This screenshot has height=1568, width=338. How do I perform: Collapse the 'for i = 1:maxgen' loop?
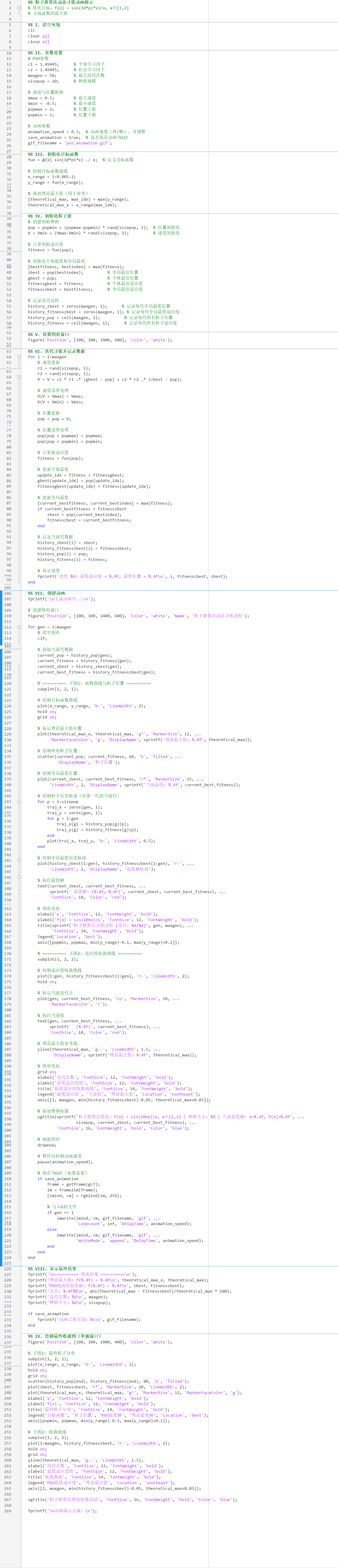tap(19, 357)
